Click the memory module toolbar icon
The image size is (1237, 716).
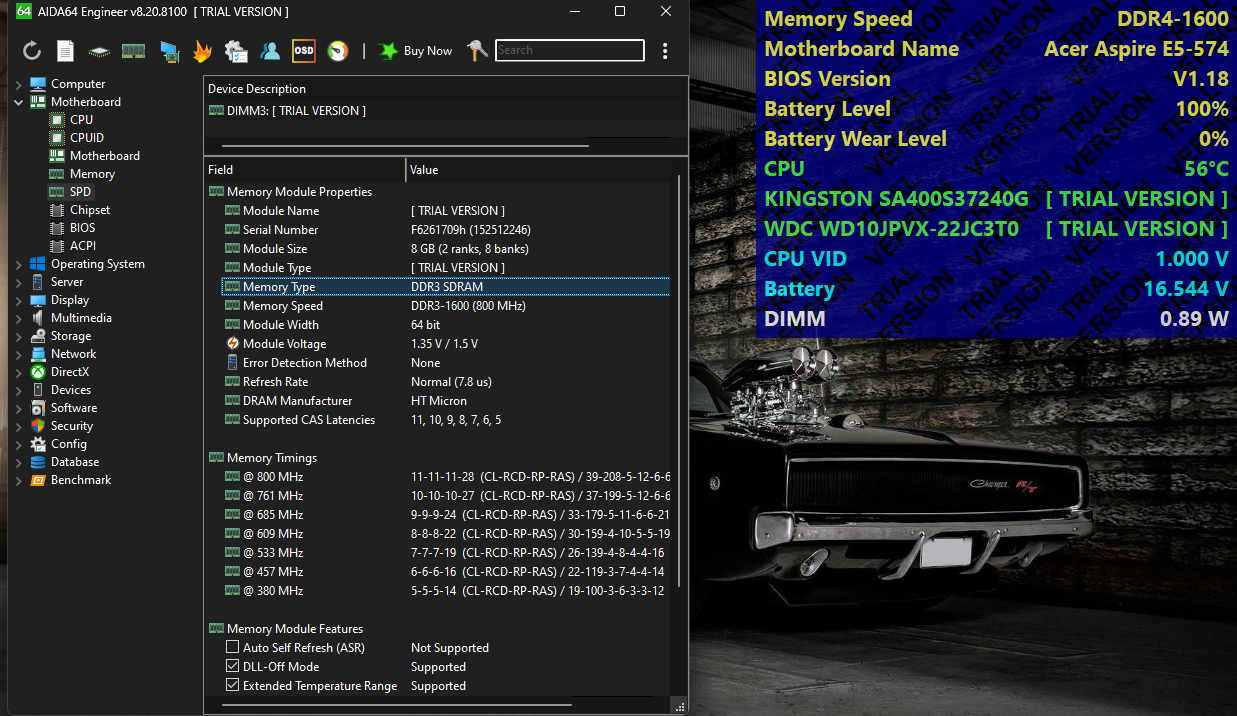[x=133, y=51]
